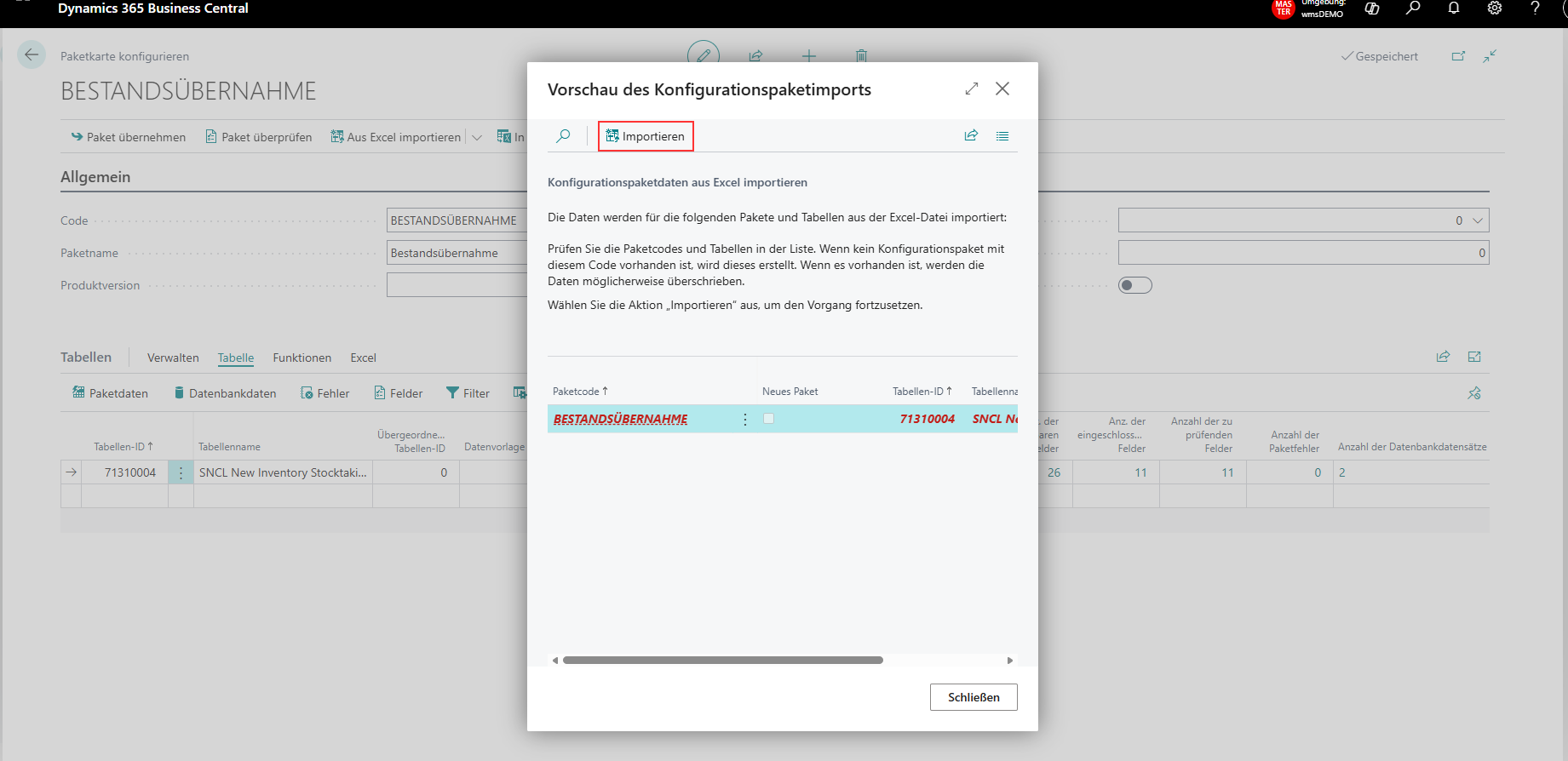Sort by the Paketcode column header
Image resolution: width=1568 pixels, height=761 pixels.
(x=580, y=392)
